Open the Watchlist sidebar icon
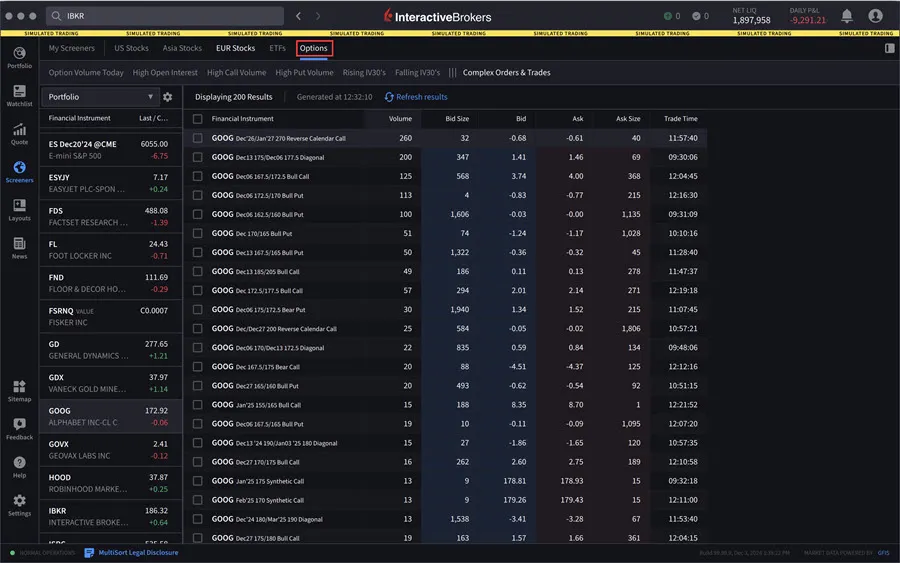Viewport: 900px width, 563px height. click(x=20, y=91)
